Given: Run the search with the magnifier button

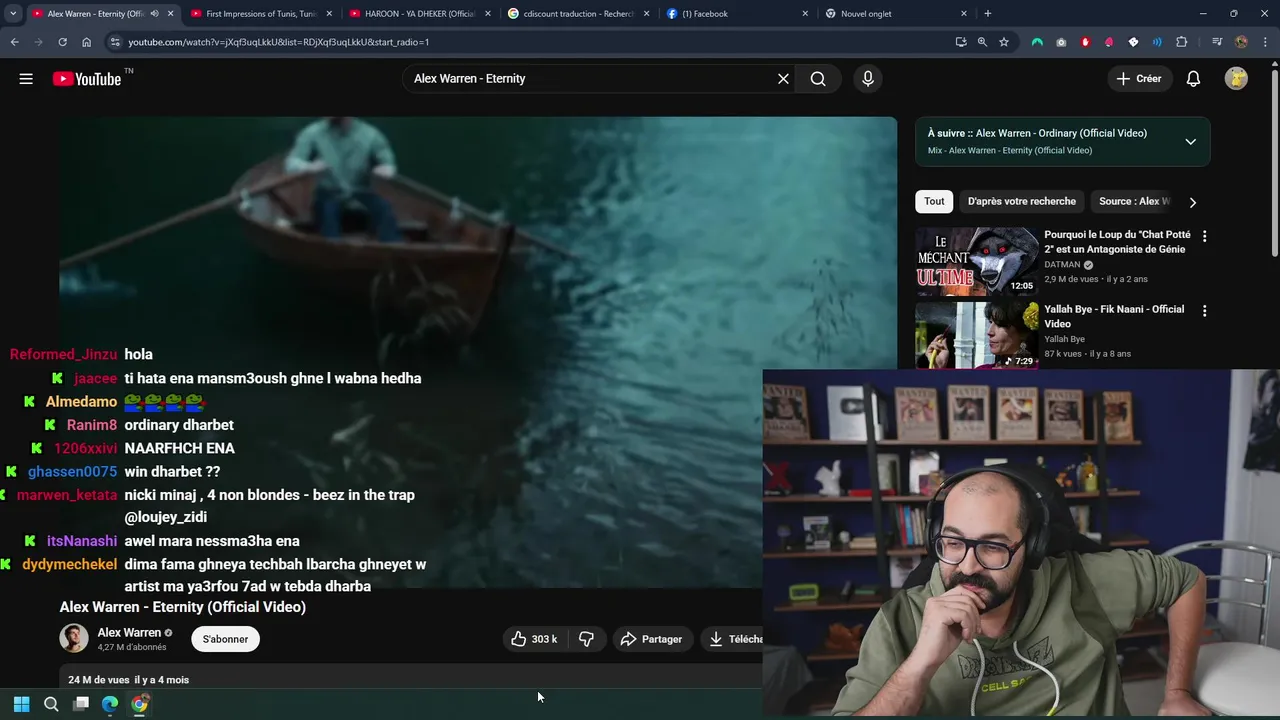Looking at the screenshot, I should pos(818,79).
